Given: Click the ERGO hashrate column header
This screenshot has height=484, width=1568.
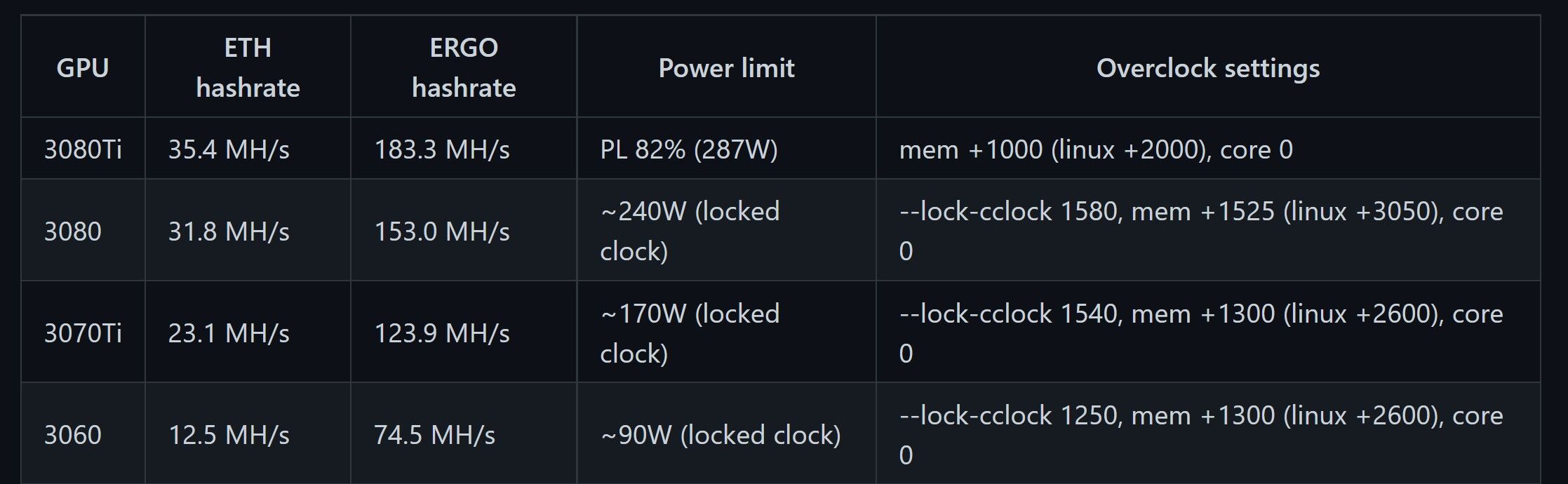Looking at the screenshot, I should pos(464,68).
